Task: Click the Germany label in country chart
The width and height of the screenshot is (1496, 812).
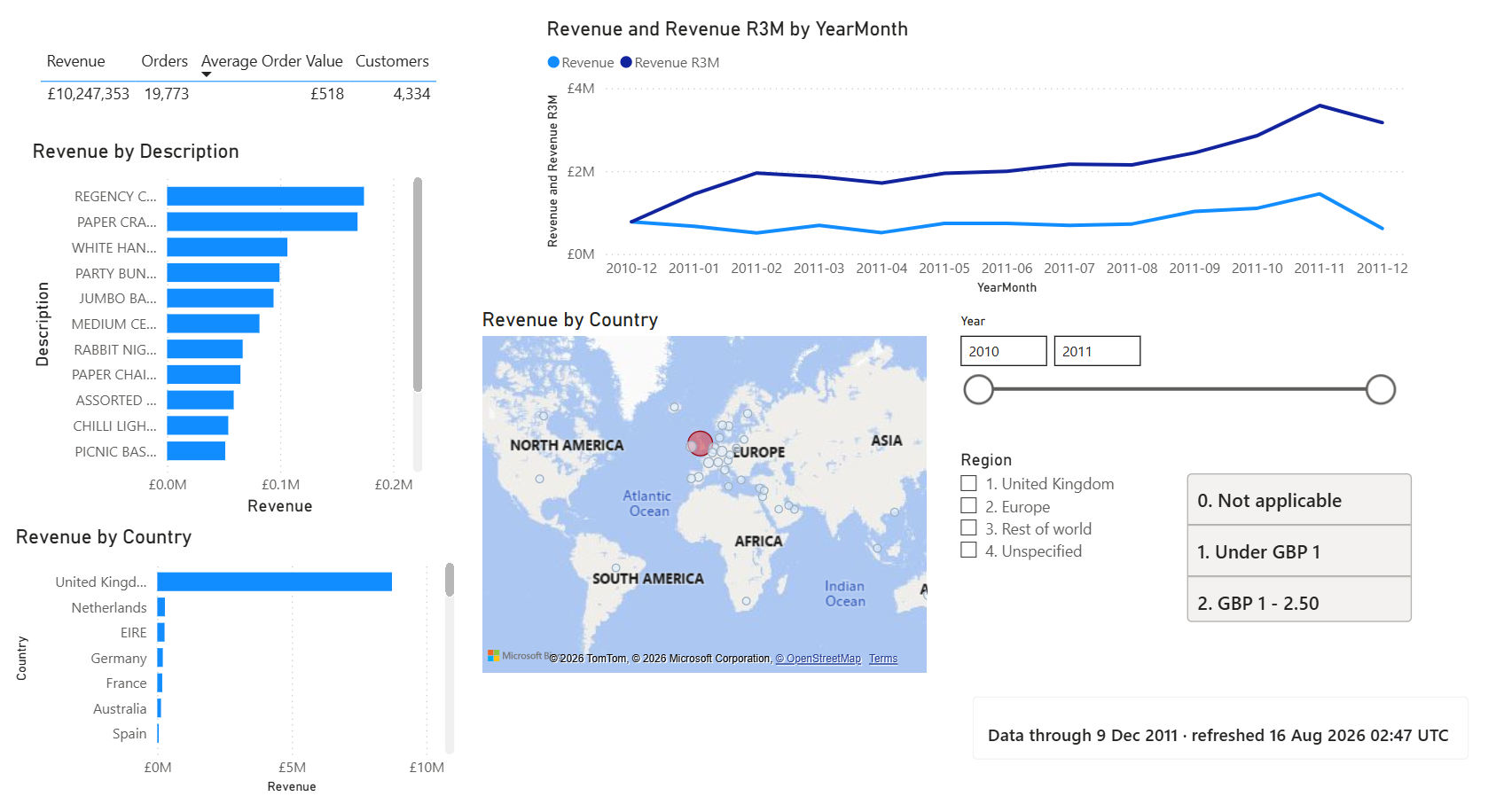Action: coord(119,658)
